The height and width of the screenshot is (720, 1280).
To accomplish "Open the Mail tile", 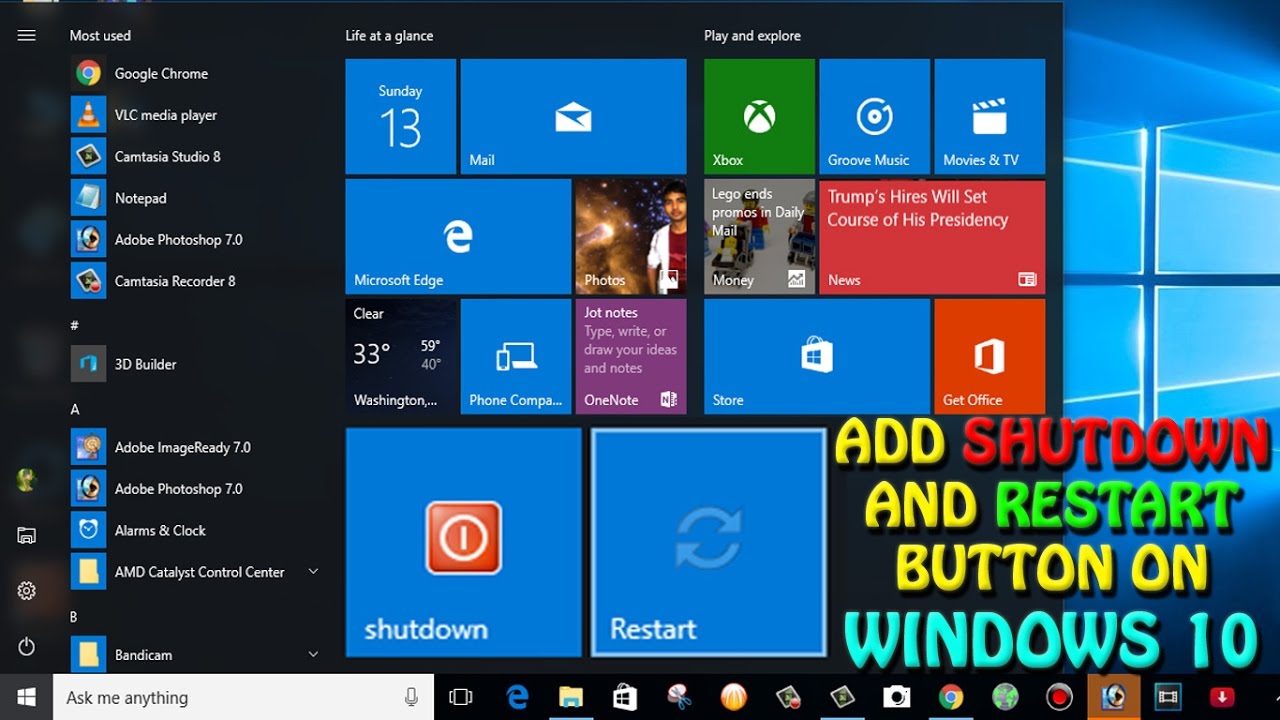I will pyautogui.click(x=573, y=116).
